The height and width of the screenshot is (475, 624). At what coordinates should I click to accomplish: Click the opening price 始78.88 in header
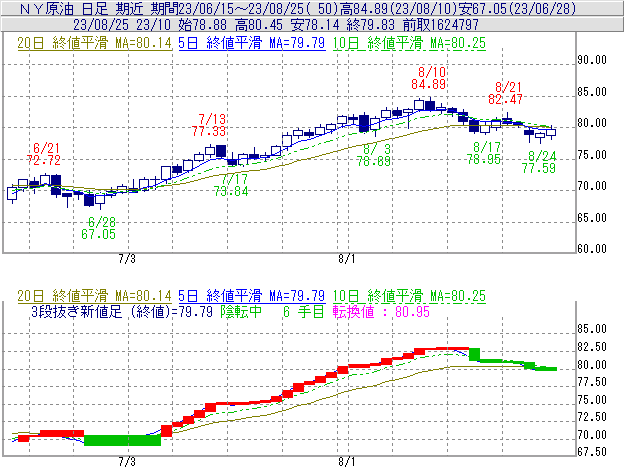point(203,25)
